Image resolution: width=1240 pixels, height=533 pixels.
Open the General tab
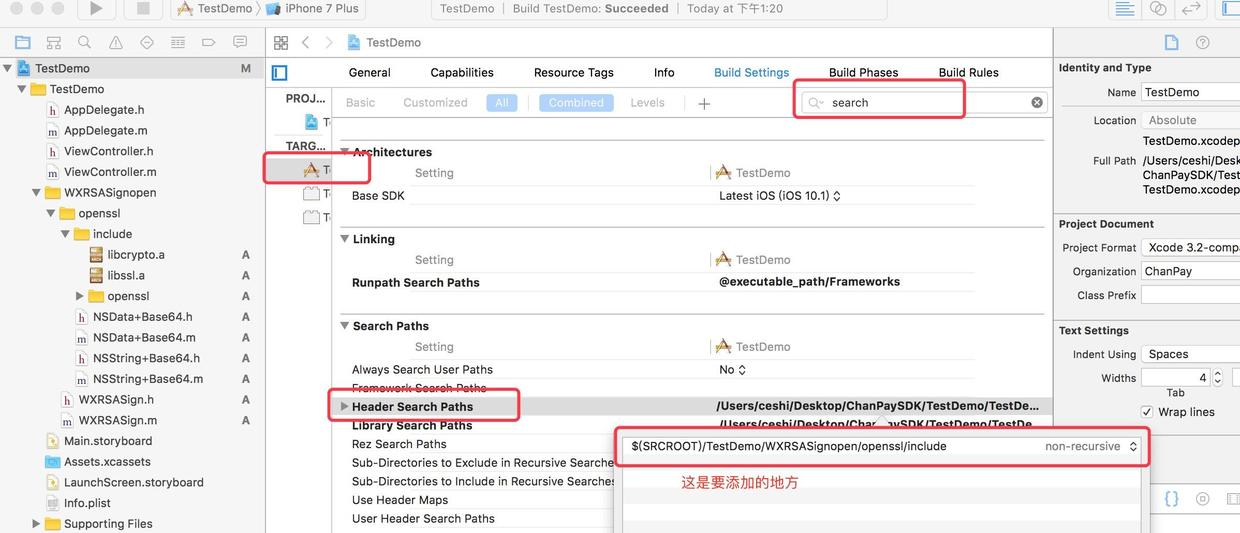[x=369, y=73]
